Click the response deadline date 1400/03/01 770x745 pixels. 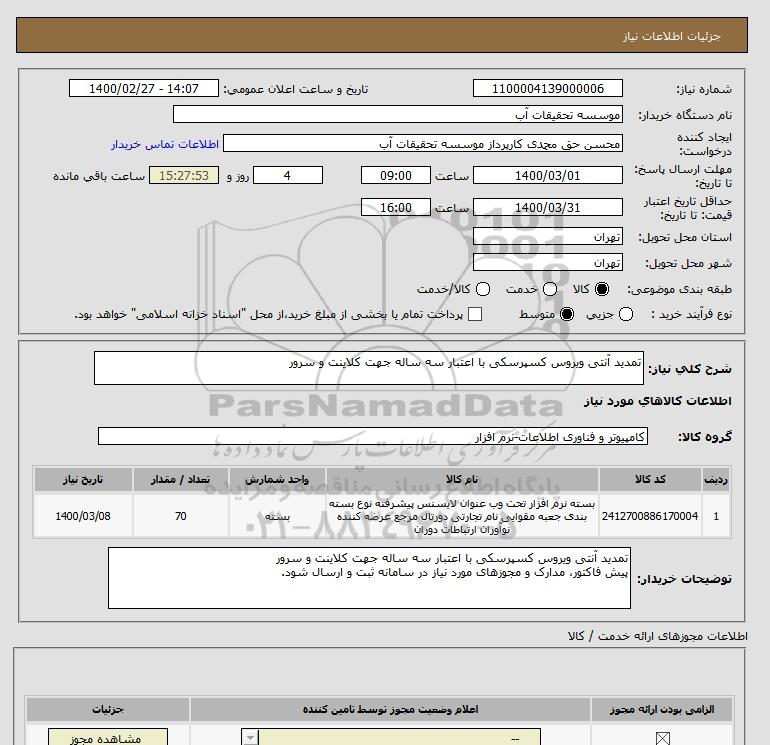tap(548, 175)
